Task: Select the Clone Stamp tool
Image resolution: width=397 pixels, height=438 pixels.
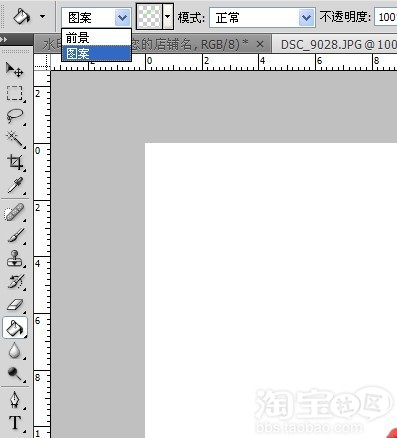Action: 15,259
